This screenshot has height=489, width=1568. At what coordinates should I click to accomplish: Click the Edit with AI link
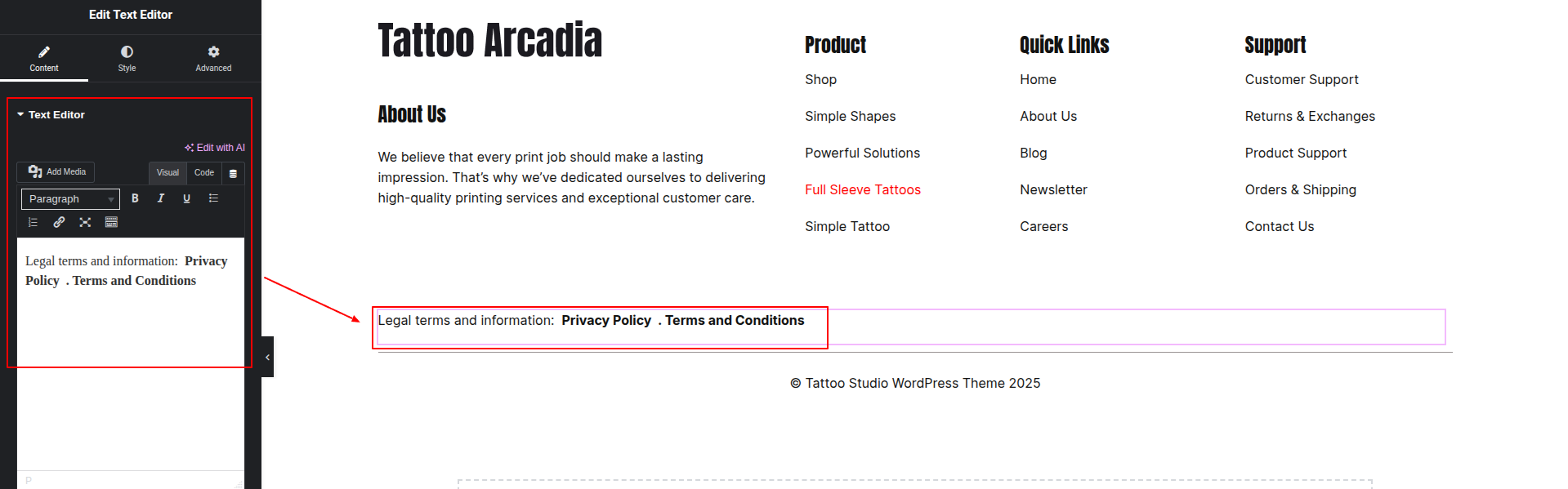pos(215,148)
